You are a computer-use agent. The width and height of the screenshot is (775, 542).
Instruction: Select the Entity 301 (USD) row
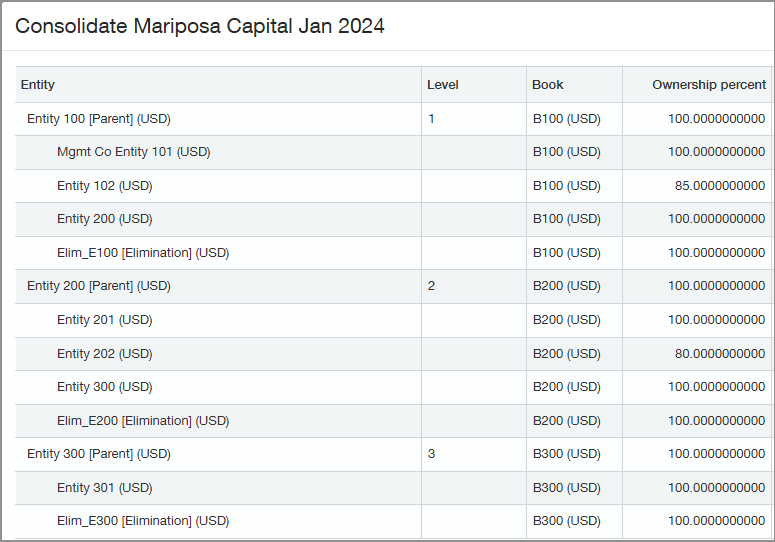pyautogui.click(x=104, y=487)
